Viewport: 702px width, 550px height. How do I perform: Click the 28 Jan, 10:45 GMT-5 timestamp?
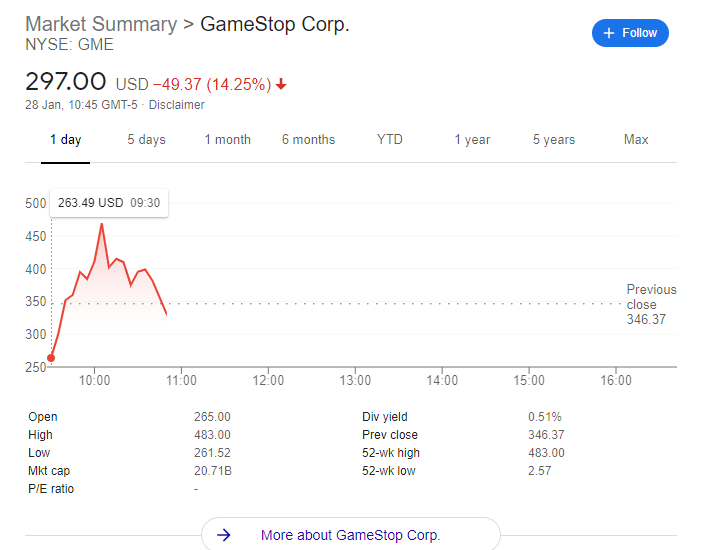[81, 105]
